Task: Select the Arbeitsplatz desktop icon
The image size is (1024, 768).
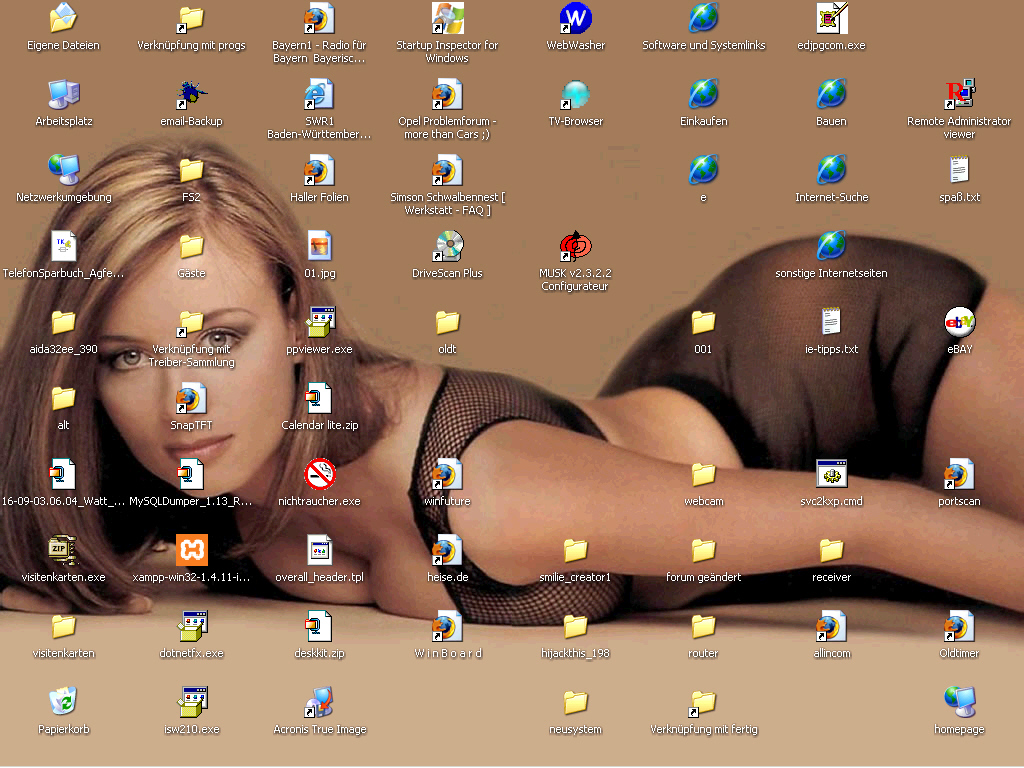Action: pos(64,96)
